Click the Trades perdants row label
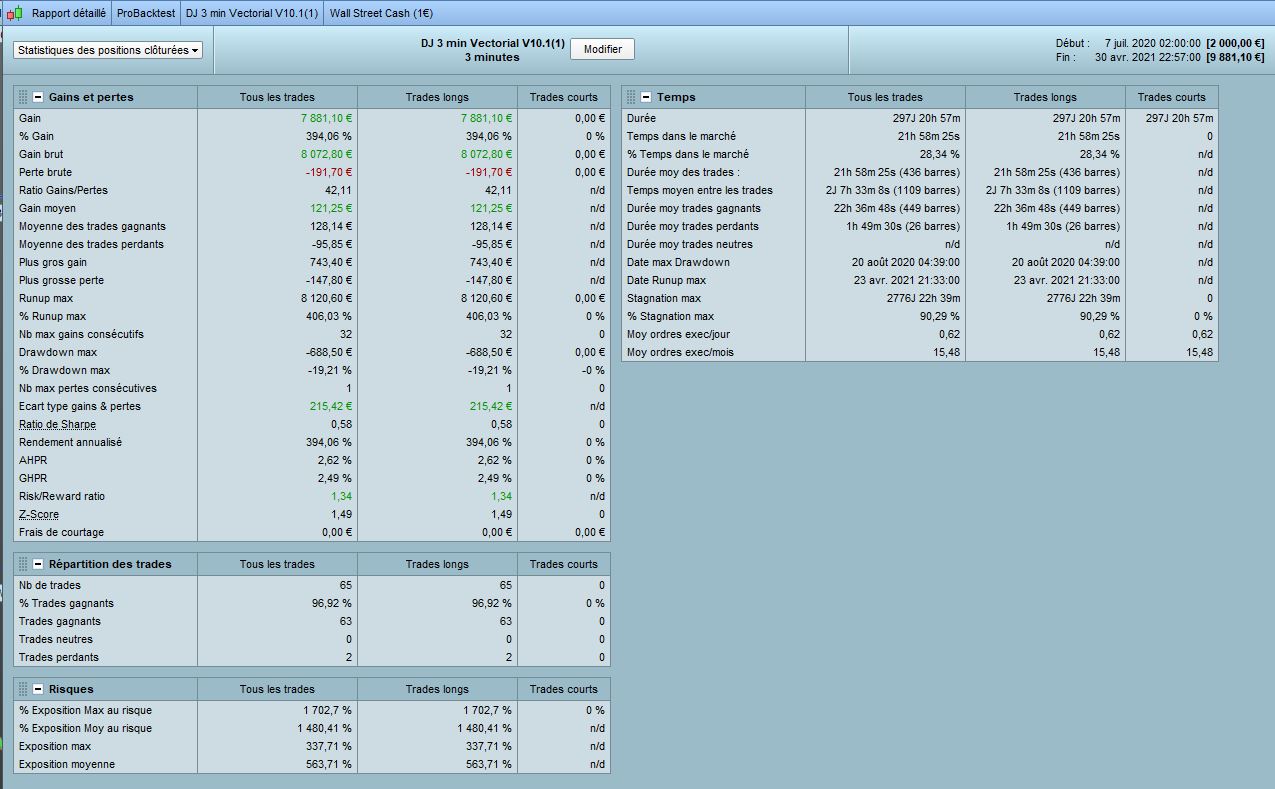 [x=59, y=657]
